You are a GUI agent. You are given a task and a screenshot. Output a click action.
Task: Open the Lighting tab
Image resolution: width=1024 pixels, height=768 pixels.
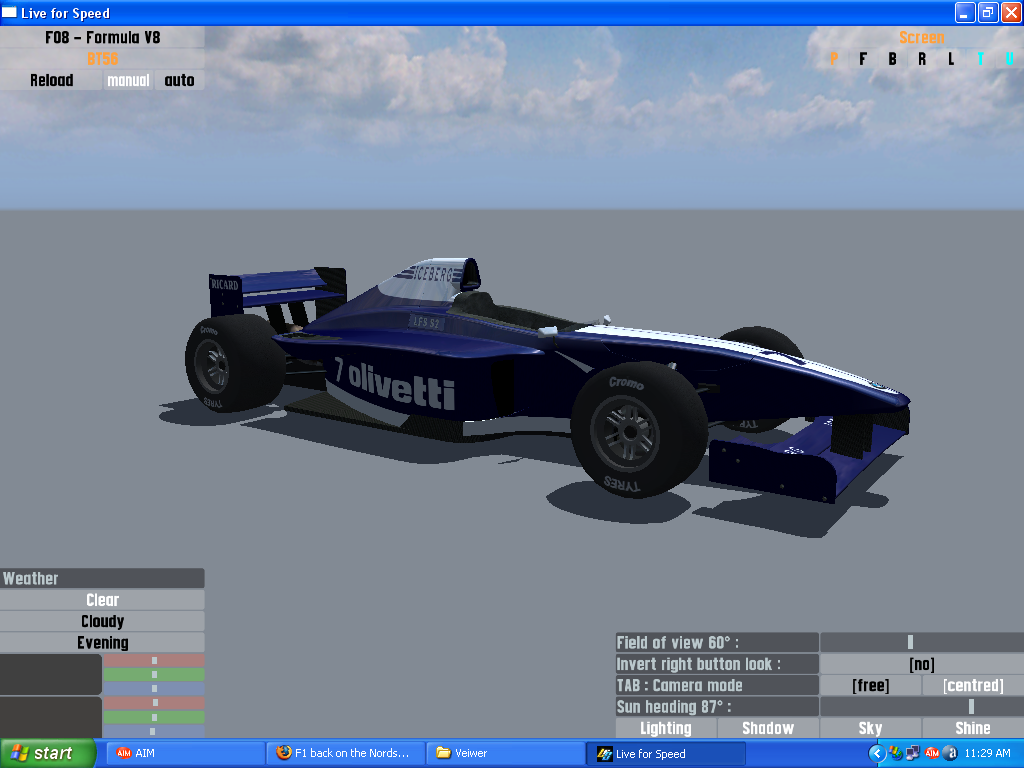[665, 728]
